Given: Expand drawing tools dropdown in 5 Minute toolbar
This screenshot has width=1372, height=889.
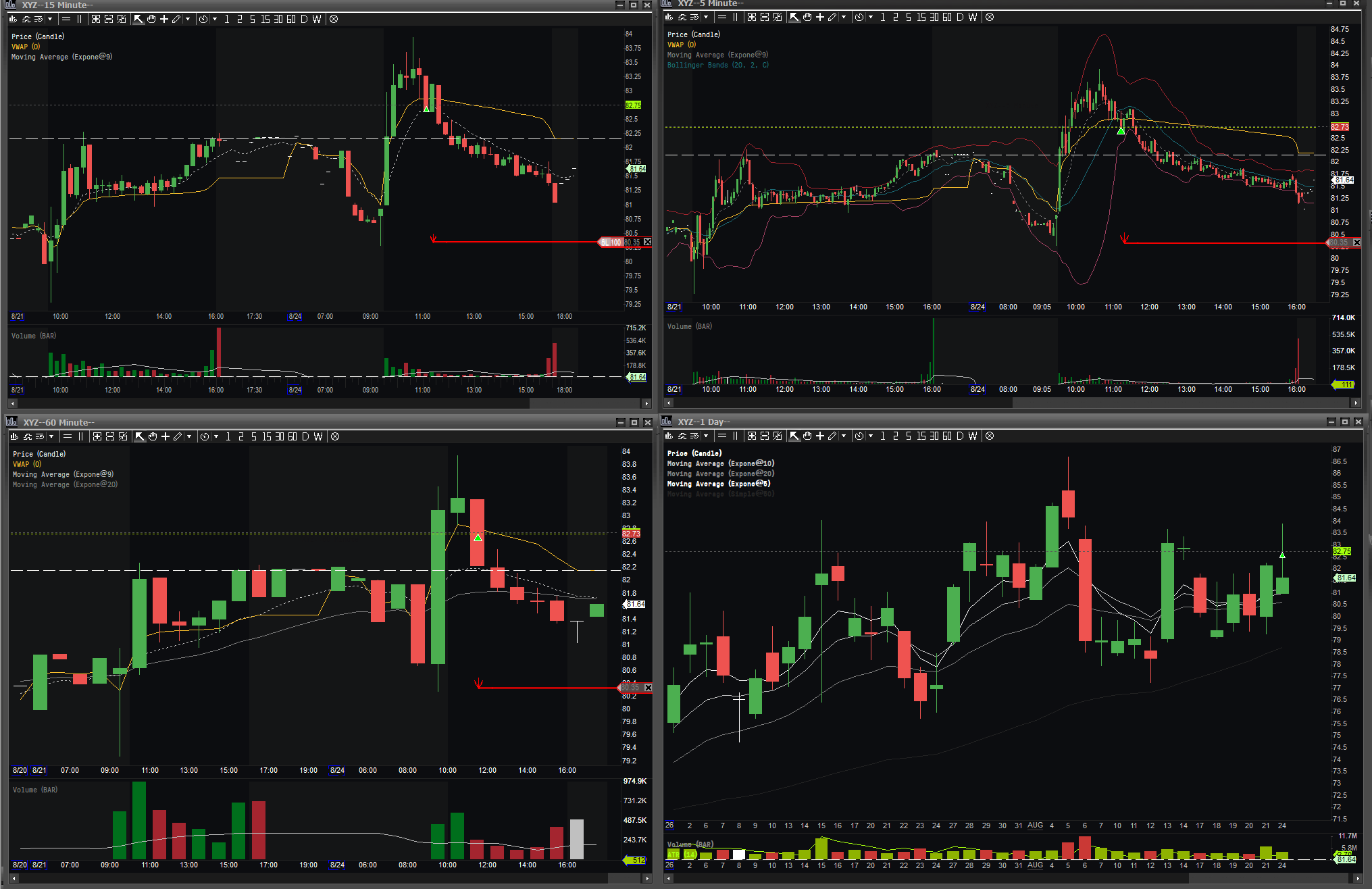Looking at the screenshot, I should (x=844, y=17).
